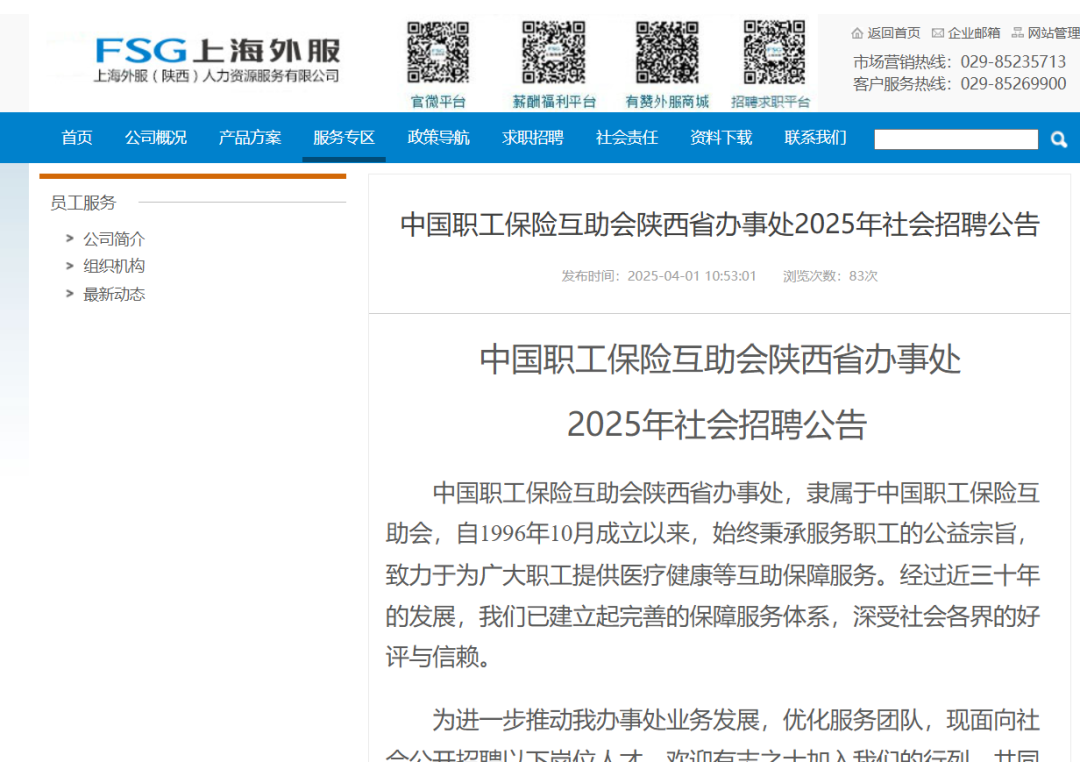Expand 组织机构 in the sidebar
This screenshot has width=1080, height=762.
pyautogui.click(x=114, y=266)
